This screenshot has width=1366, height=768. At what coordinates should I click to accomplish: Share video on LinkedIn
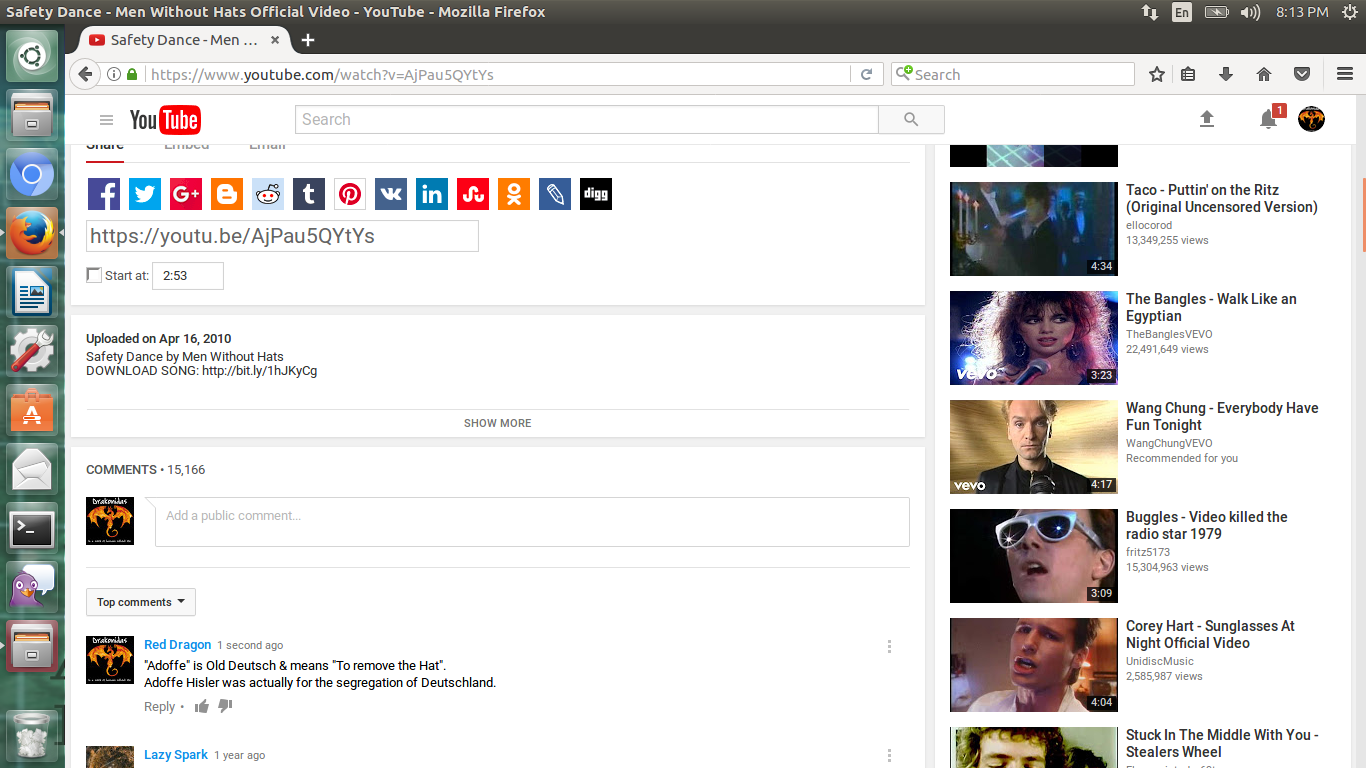point(432,194)
